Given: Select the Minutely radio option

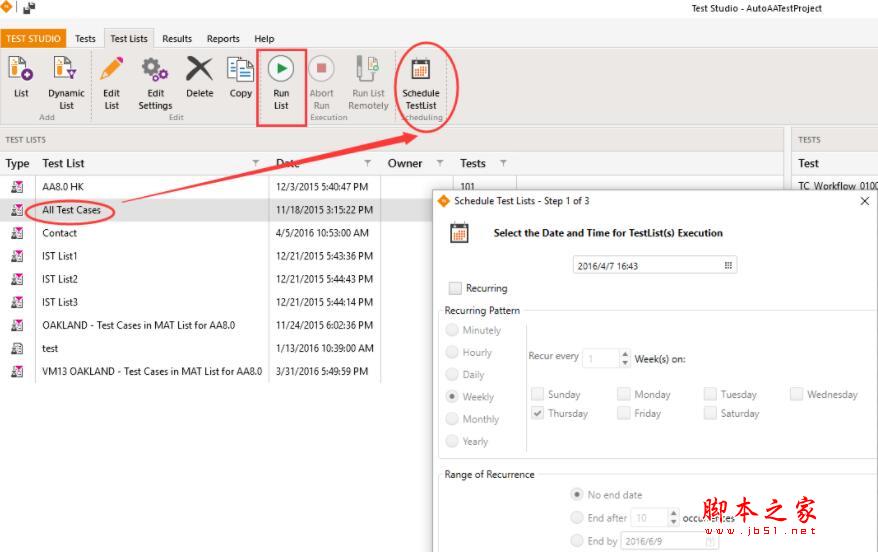Looking at the screenshot, I should pos(452,330).
